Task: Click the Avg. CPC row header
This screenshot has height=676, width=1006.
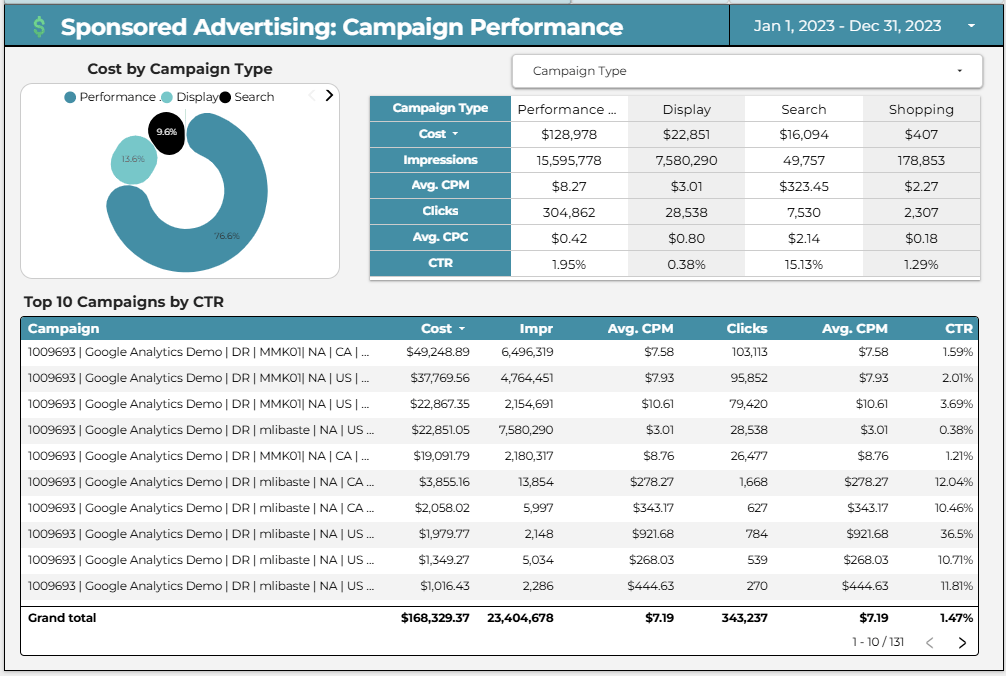Action: pyautogui.click(x=440, y=237)
